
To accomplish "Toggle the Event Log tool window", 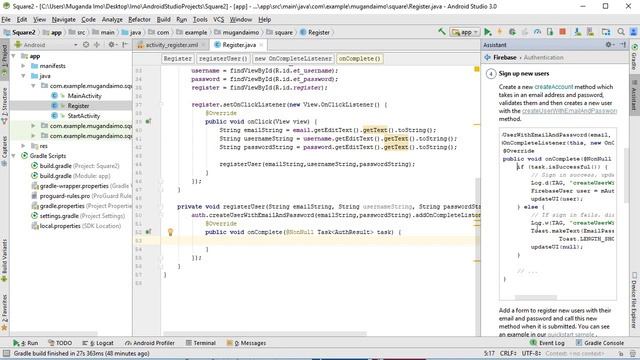I will pyautogui.click(x=547, y=343).
